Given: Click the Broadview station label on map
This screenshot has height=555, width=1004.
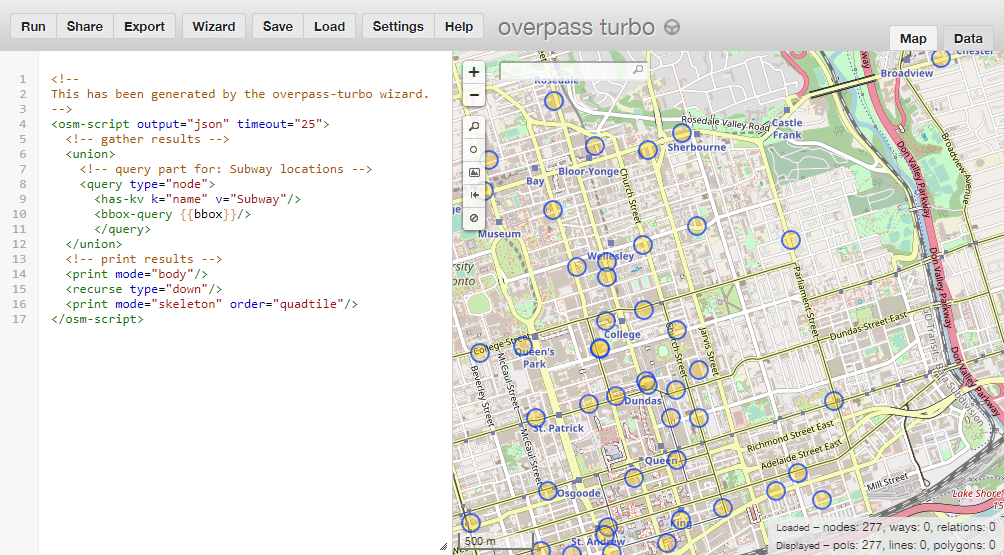Looking at the screenshot, I should click(x=907, y=74).
